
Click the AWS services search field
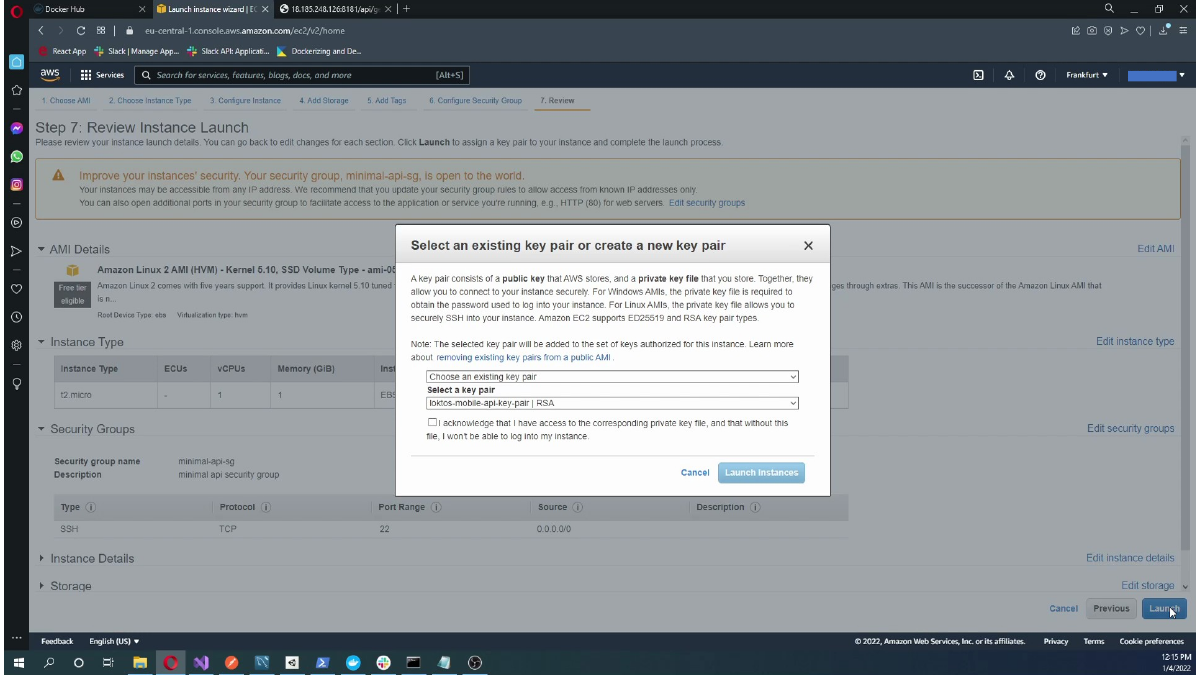point(302,75)
